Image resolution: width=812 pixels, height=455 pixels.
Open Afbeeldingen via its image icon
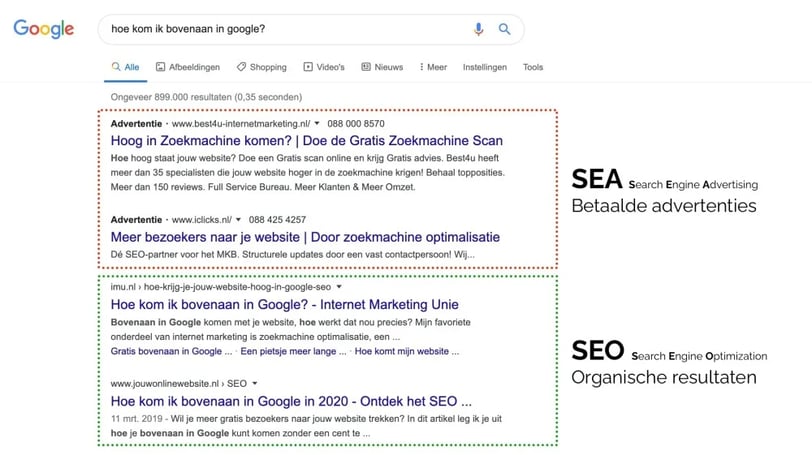pos(161,67)
